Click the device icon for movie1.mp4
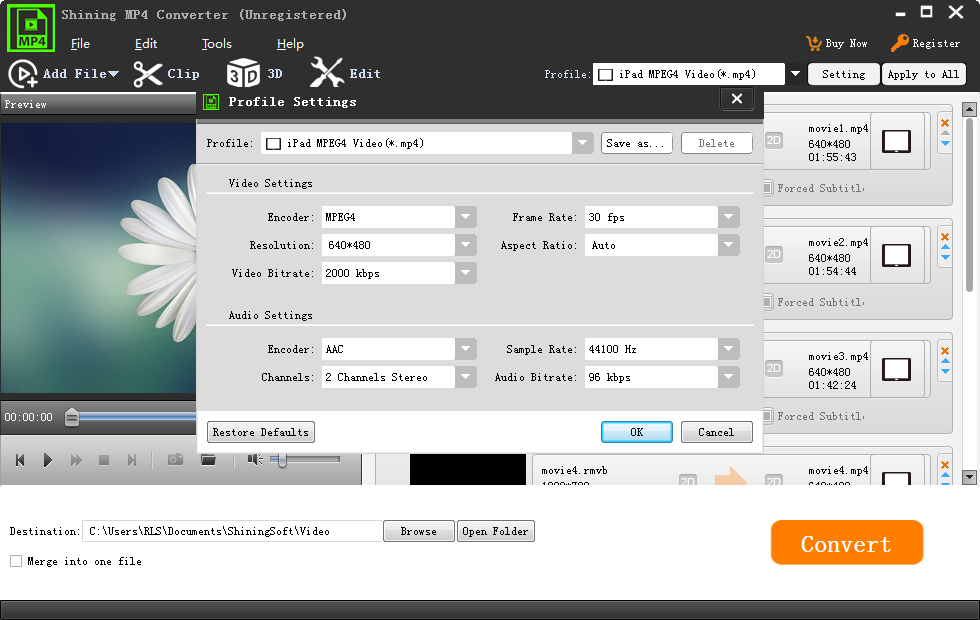Viewport: 980px width, 620px height. pos(896,141)
